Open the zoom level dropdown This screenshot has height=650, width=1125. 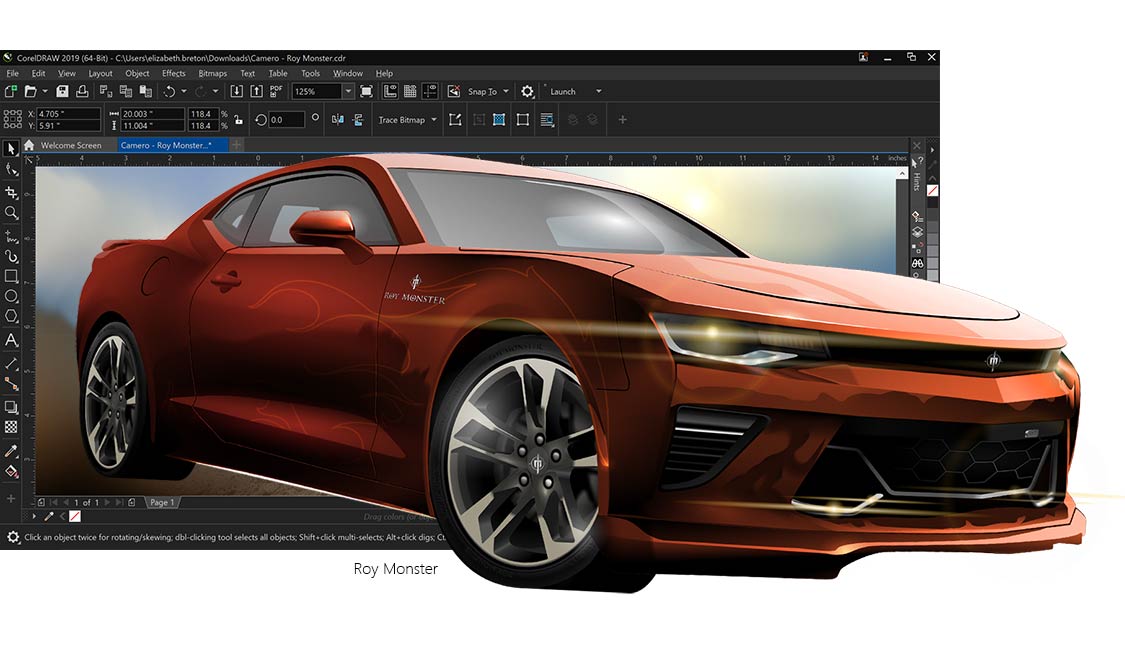(x=348, y=92)
